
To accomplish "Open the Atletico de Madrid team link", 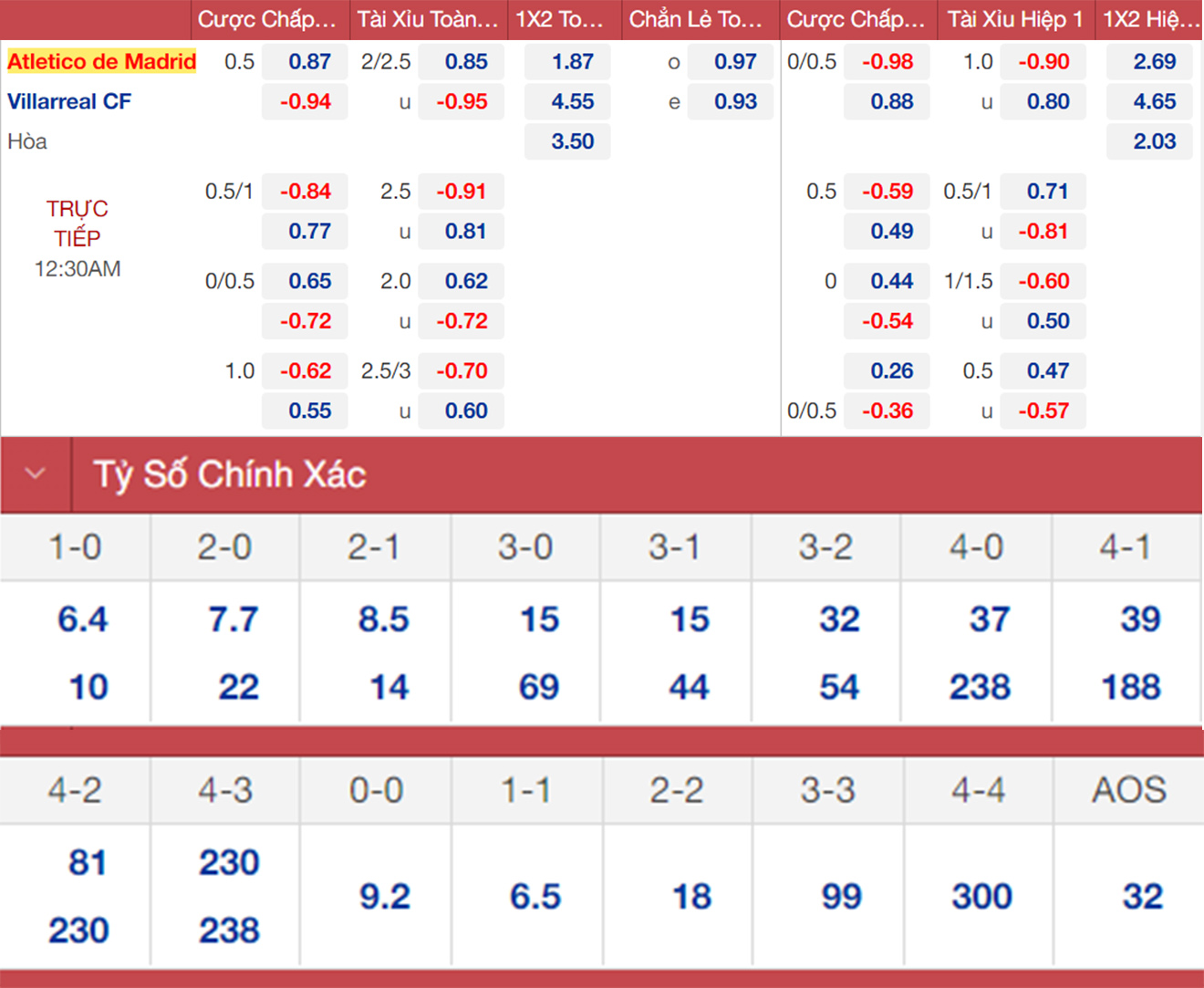I will pos(101,62).
